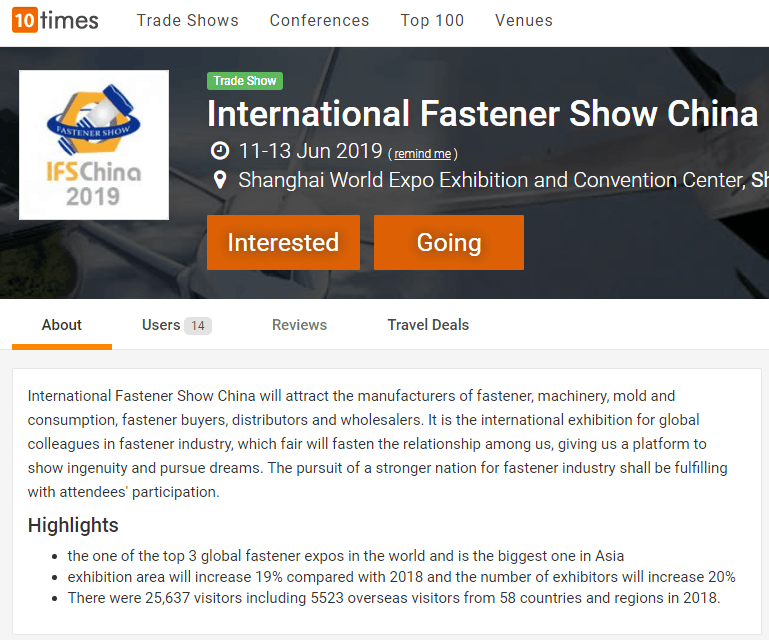Click the 10times logo

(x=55, y=20)
